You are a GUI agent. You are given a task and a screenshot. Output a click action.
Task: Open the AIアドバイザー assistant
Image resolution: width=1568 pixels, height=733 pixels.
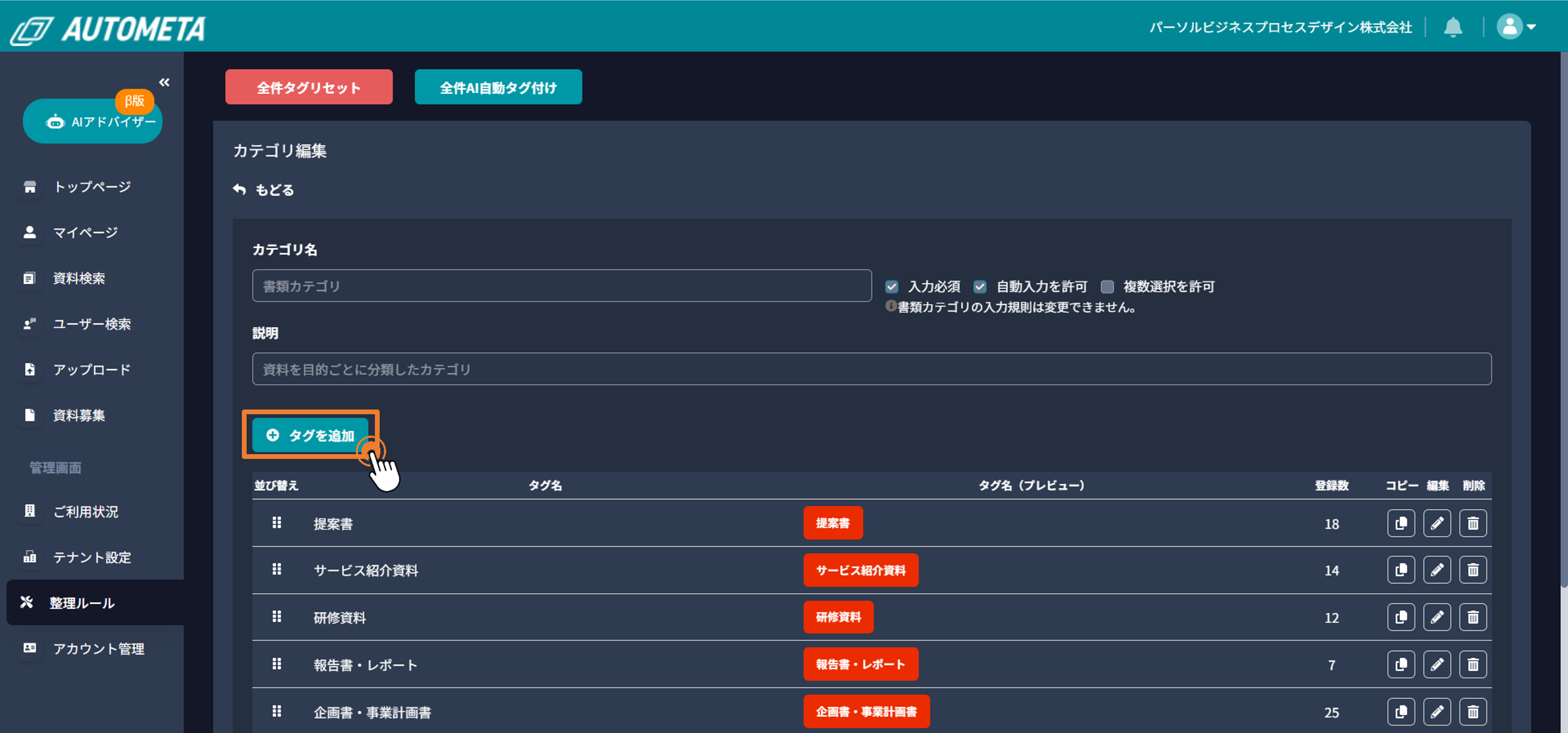(x=93, y=121)
